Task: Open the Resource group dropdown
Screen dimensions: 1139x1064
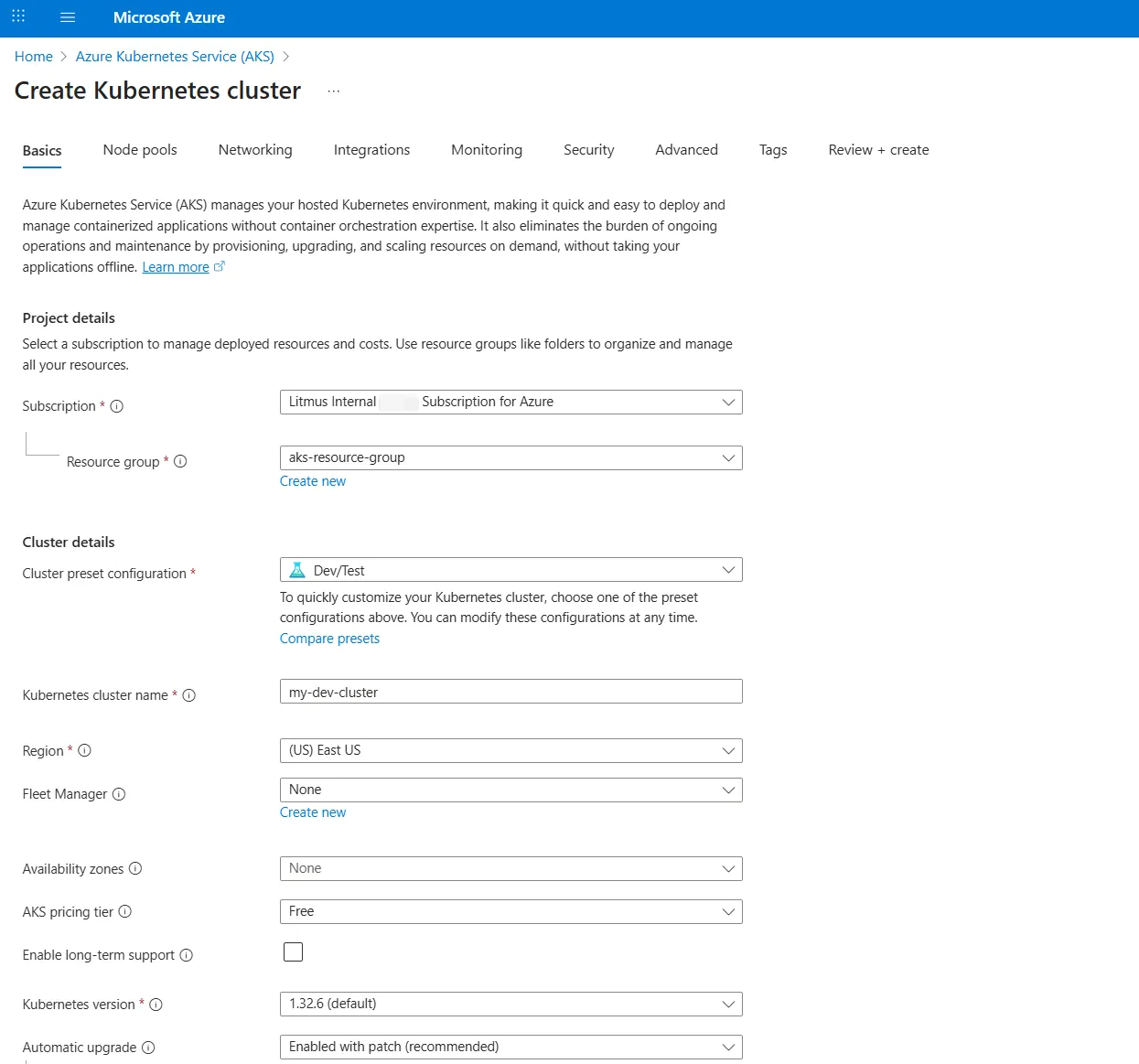Action: (510, 458)
